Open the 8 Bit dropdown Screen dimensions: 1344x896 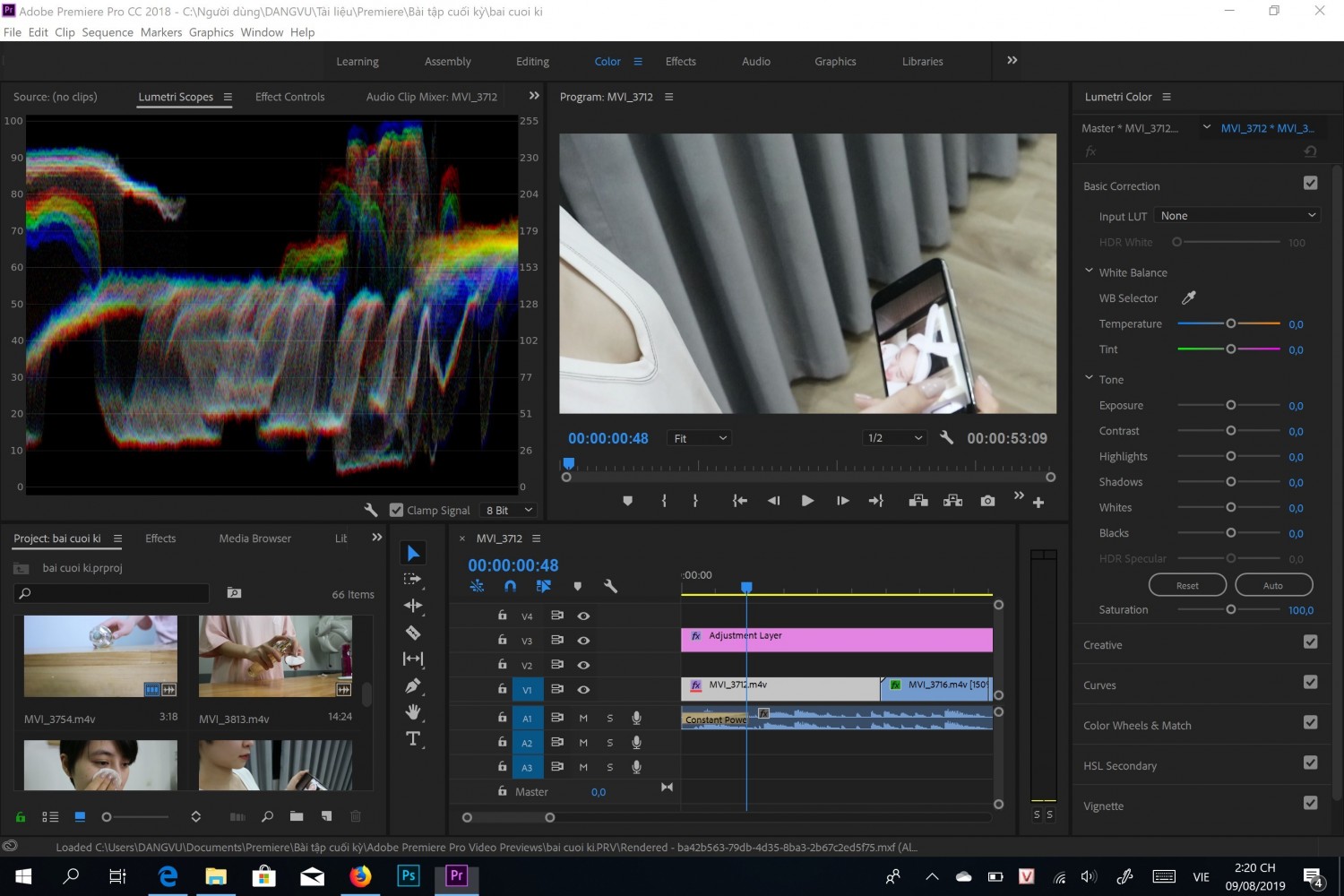509,510
